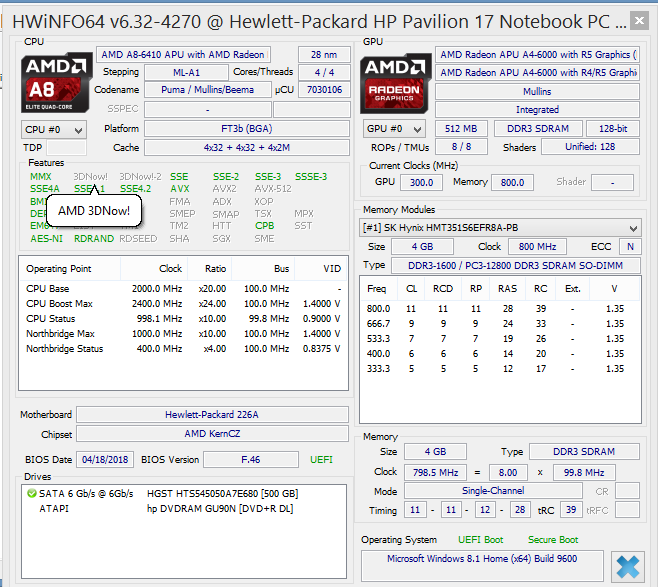658x587 pixels.
Task: Click the green SATA drive status icon
Action: click(31, 493)
